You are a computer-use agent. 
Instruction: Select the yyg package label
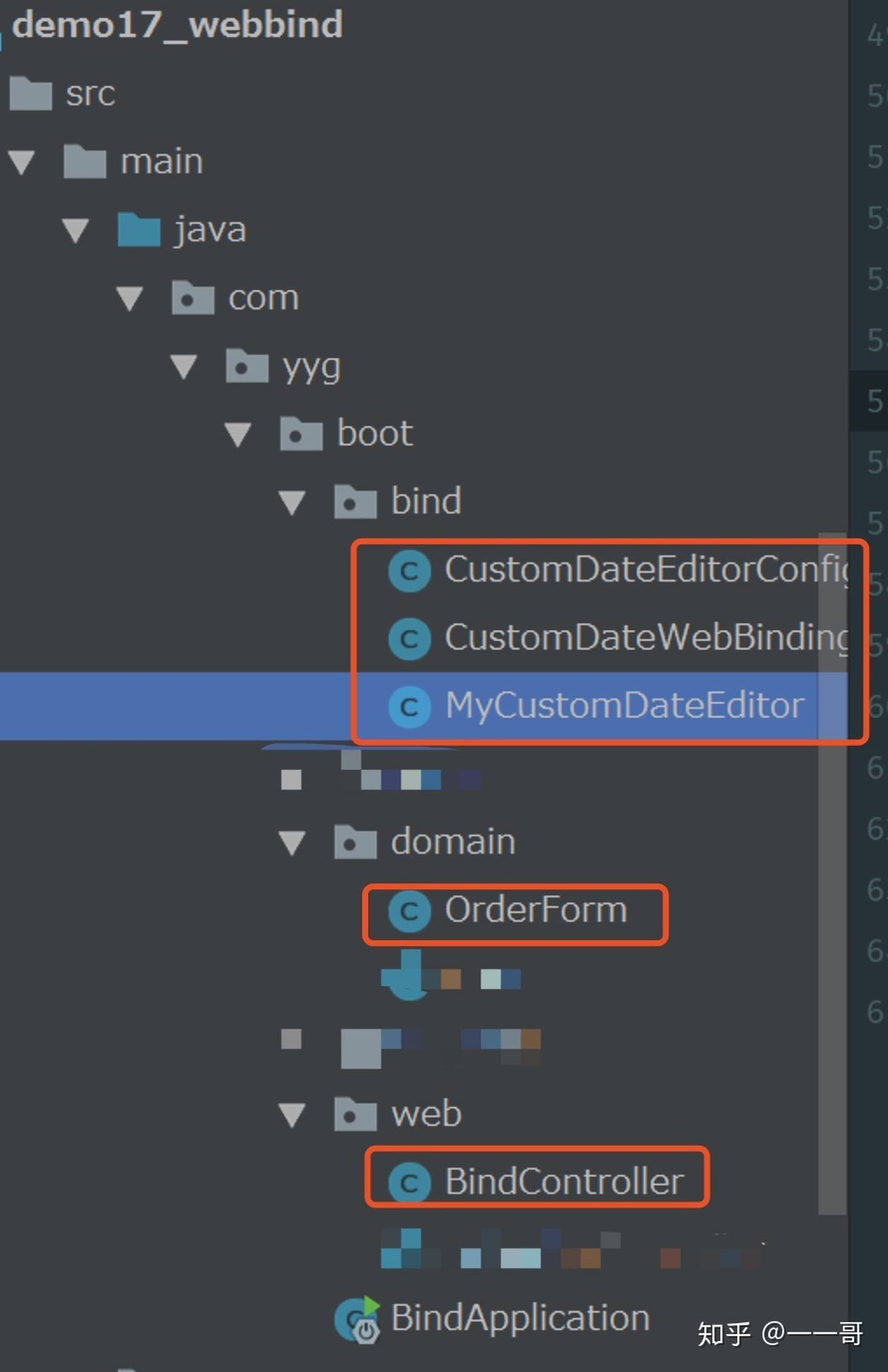(312, 369)
